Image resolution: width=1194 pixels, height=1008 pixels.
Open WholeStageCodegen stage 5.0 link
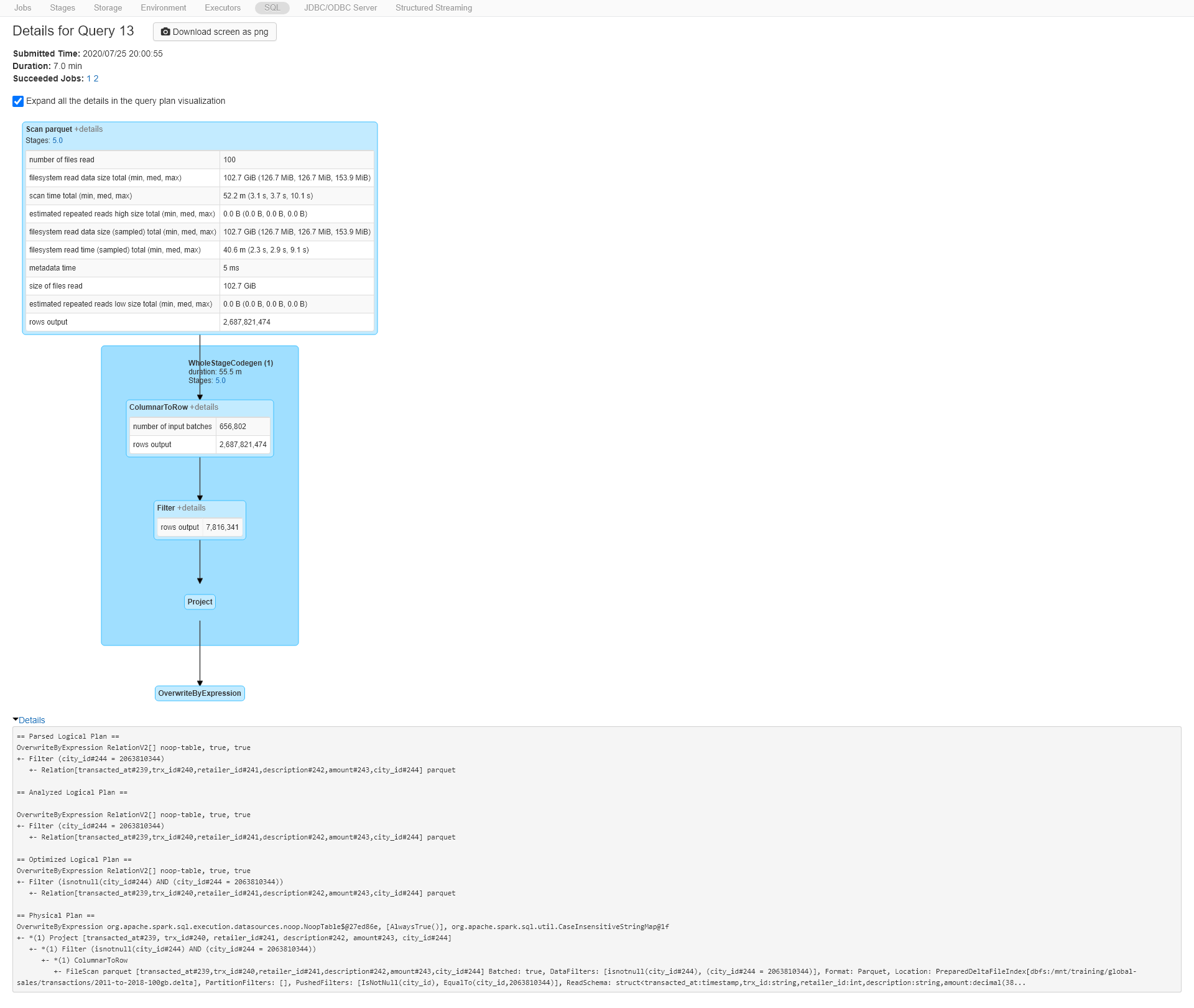[220, 381]
